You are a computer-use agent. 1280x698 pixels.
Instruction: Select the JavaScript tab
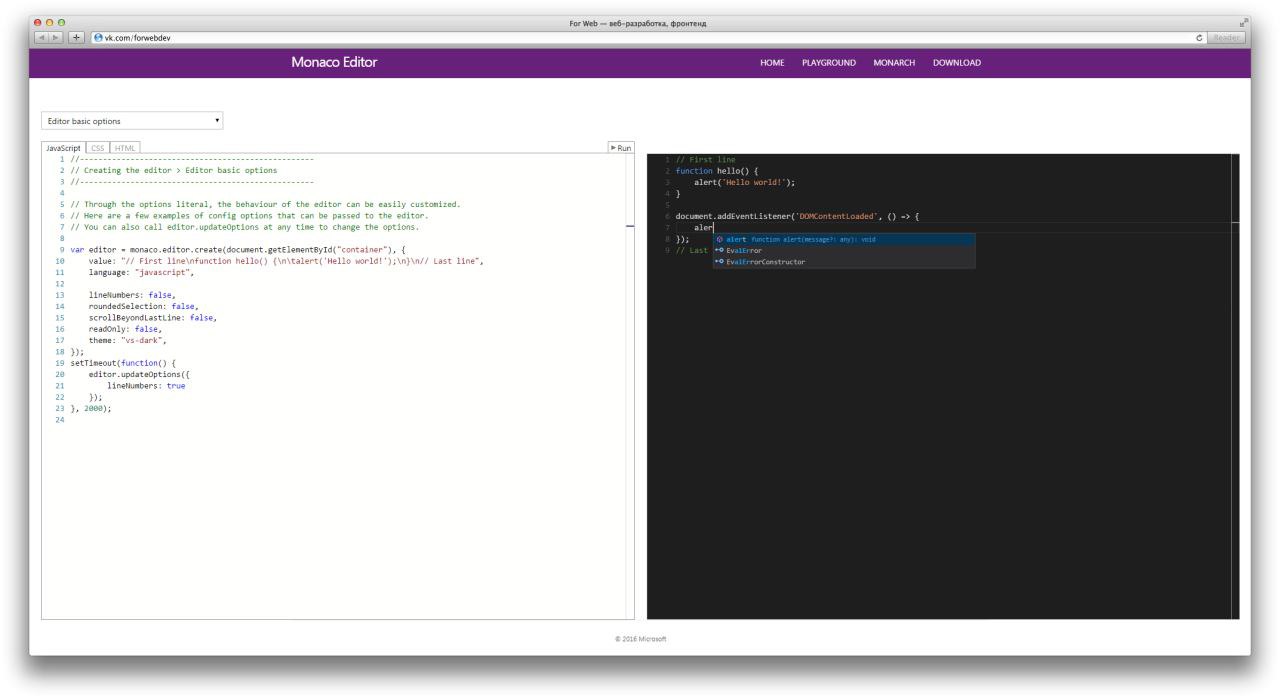(x=64, y=148)
